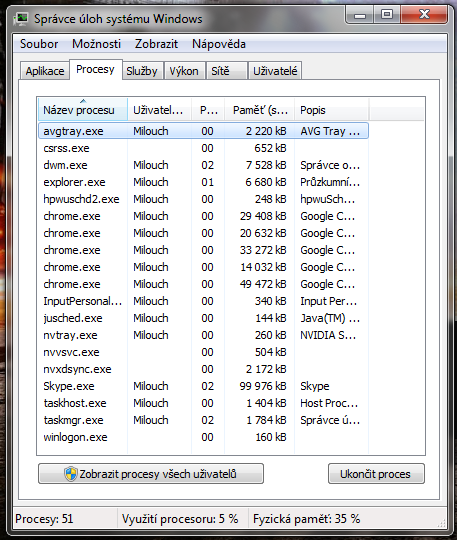Click Zobrazit procesy všech uživatelů button

[x=151, y=474]
